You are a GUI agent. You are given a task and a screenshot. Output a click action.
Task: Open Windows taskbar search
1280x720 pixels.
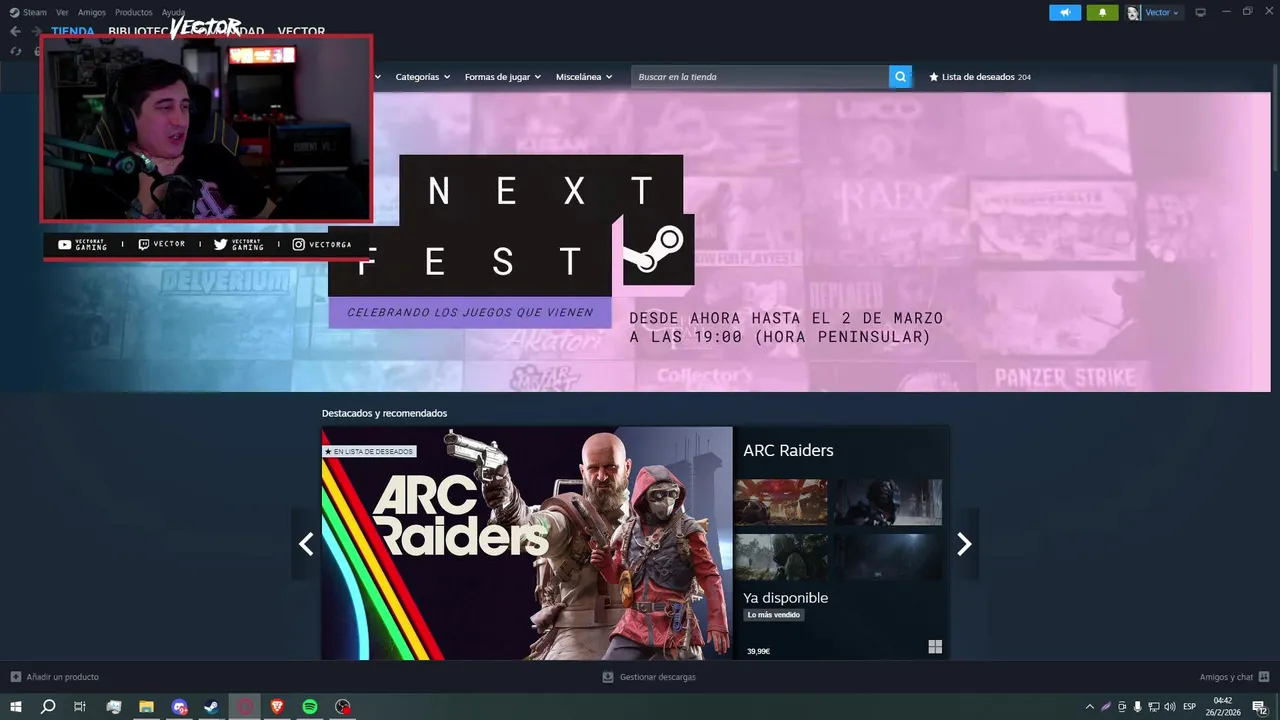click(x=48, y=707)
